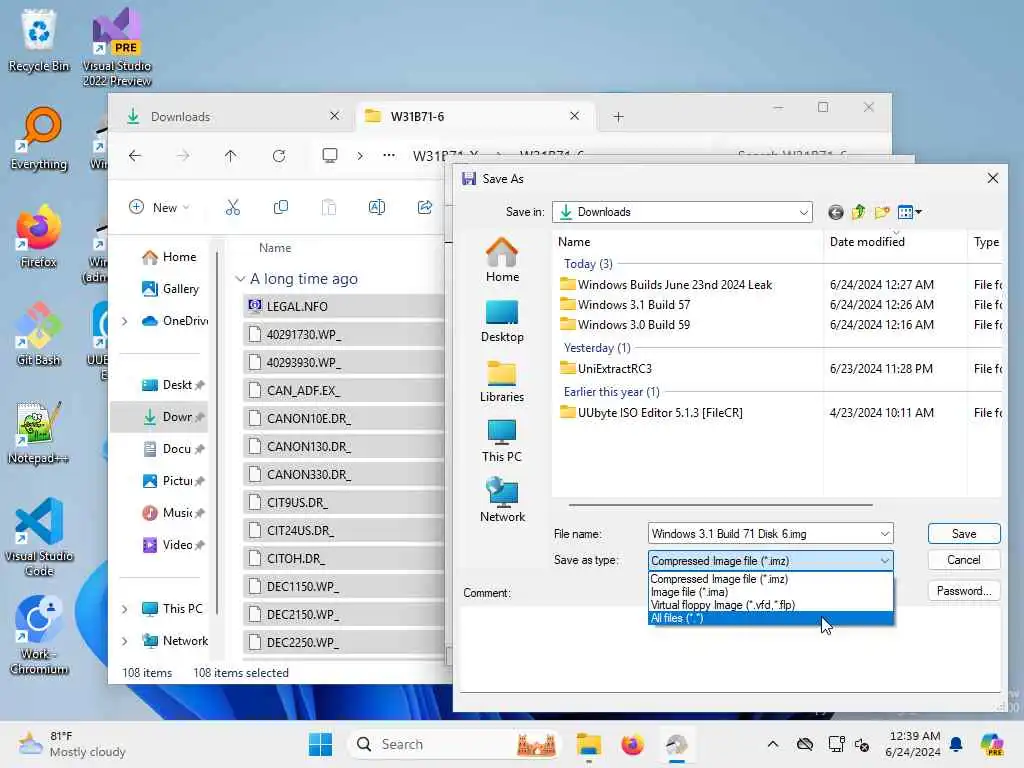Open Firefox desktop shortcut
Image resolution: width=1024 pixels, height=768 pixels.
tap(39, 238)
